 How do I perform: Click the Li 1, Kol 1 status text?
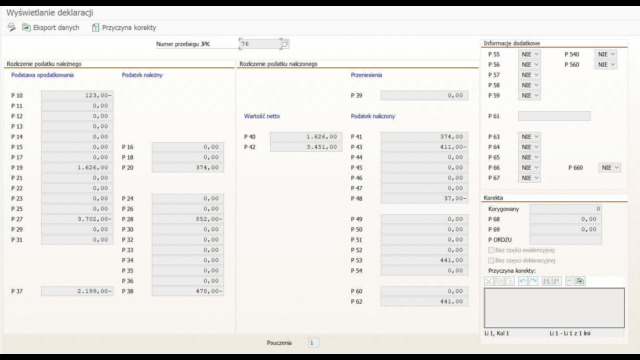[497, 333]
